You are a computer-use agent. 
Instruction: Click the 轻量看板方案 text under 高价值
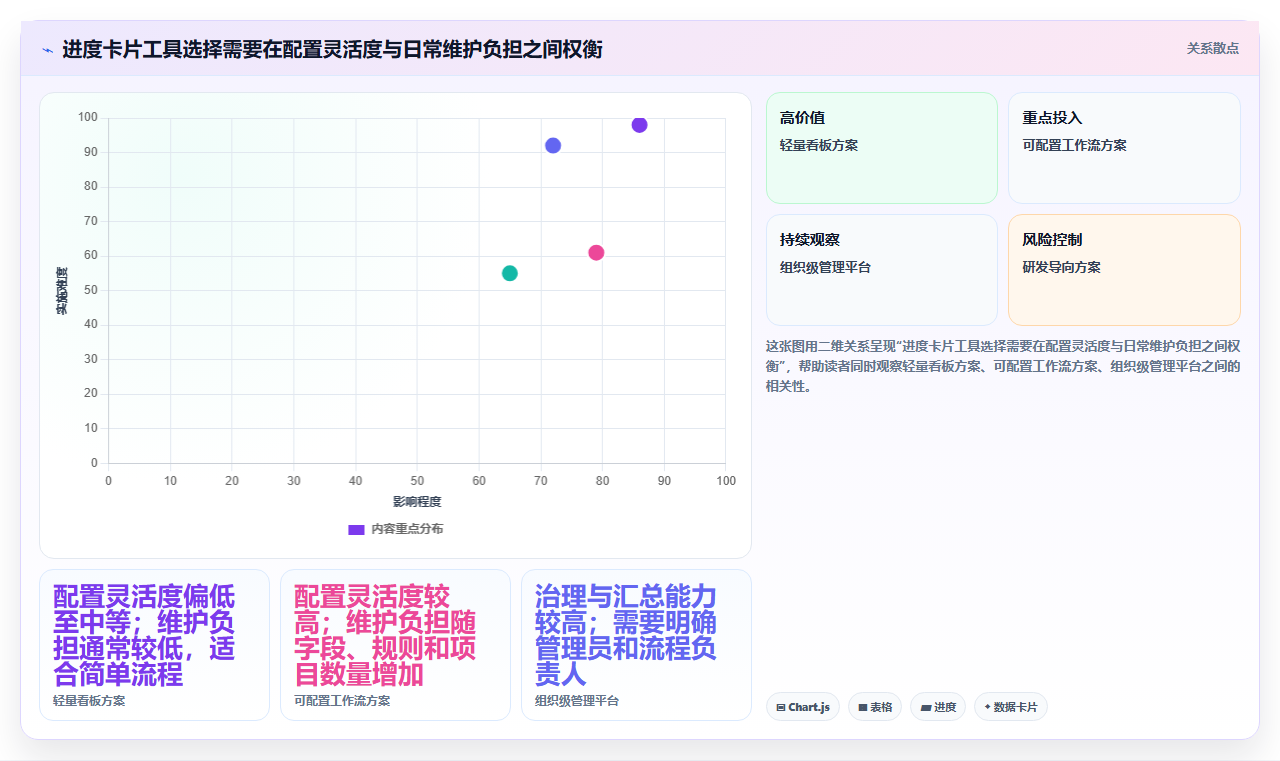tap(819, 145)
